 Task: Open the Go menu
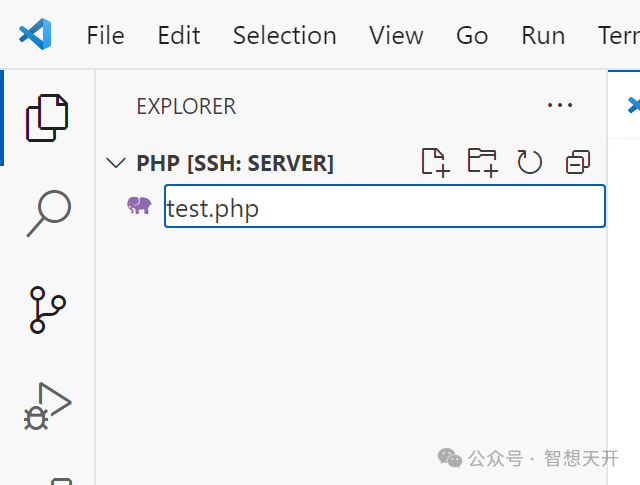472,36
